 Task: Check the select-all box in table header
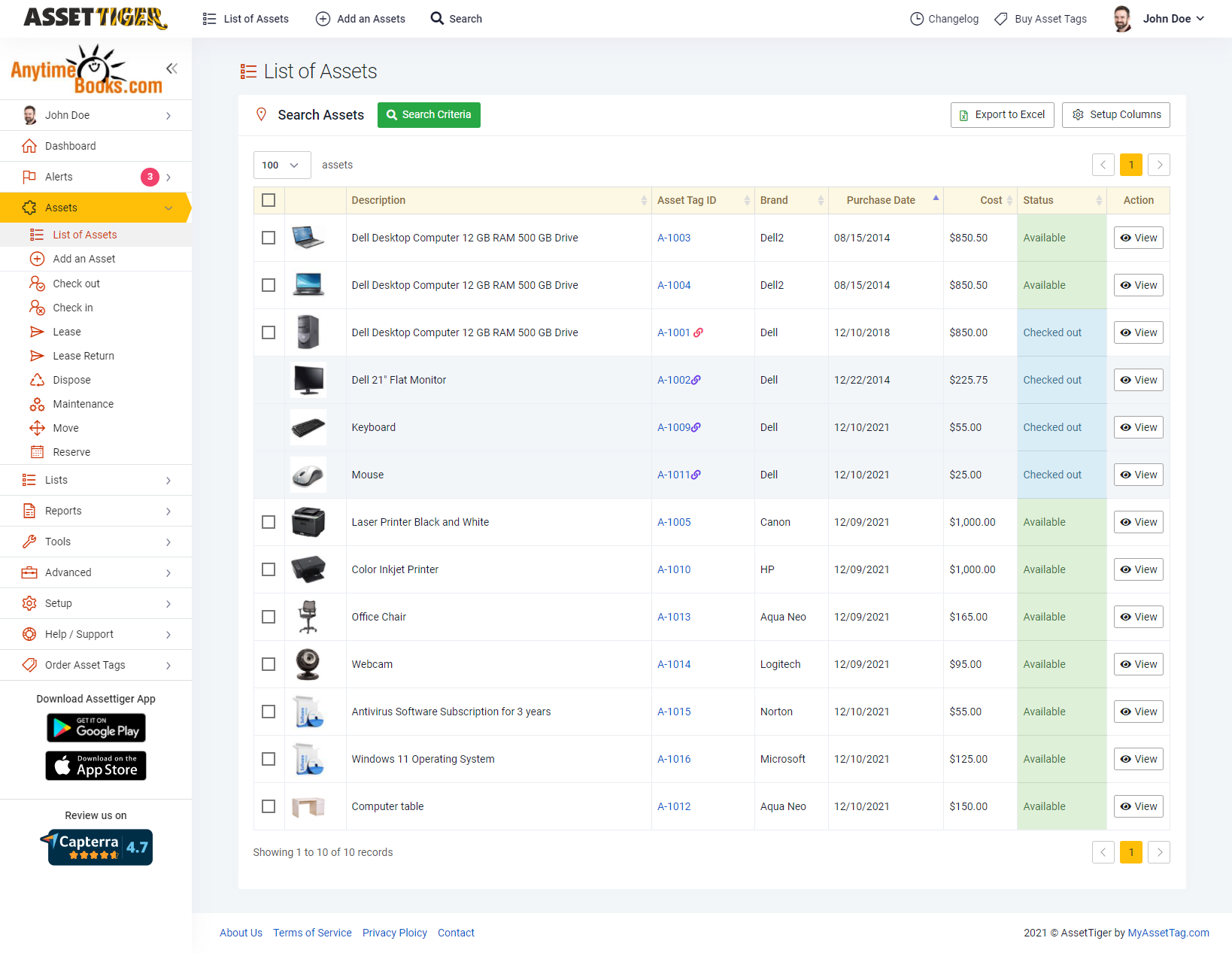point(269,200)
